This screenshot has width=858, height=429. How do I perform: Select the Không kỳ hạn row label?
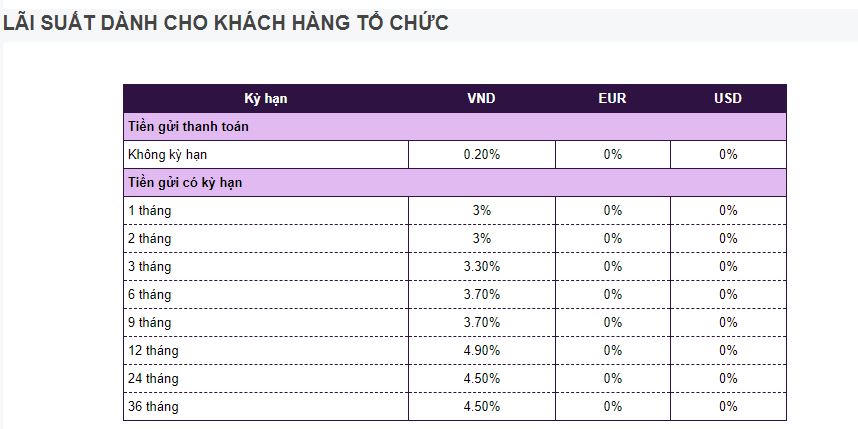(168, 155)
